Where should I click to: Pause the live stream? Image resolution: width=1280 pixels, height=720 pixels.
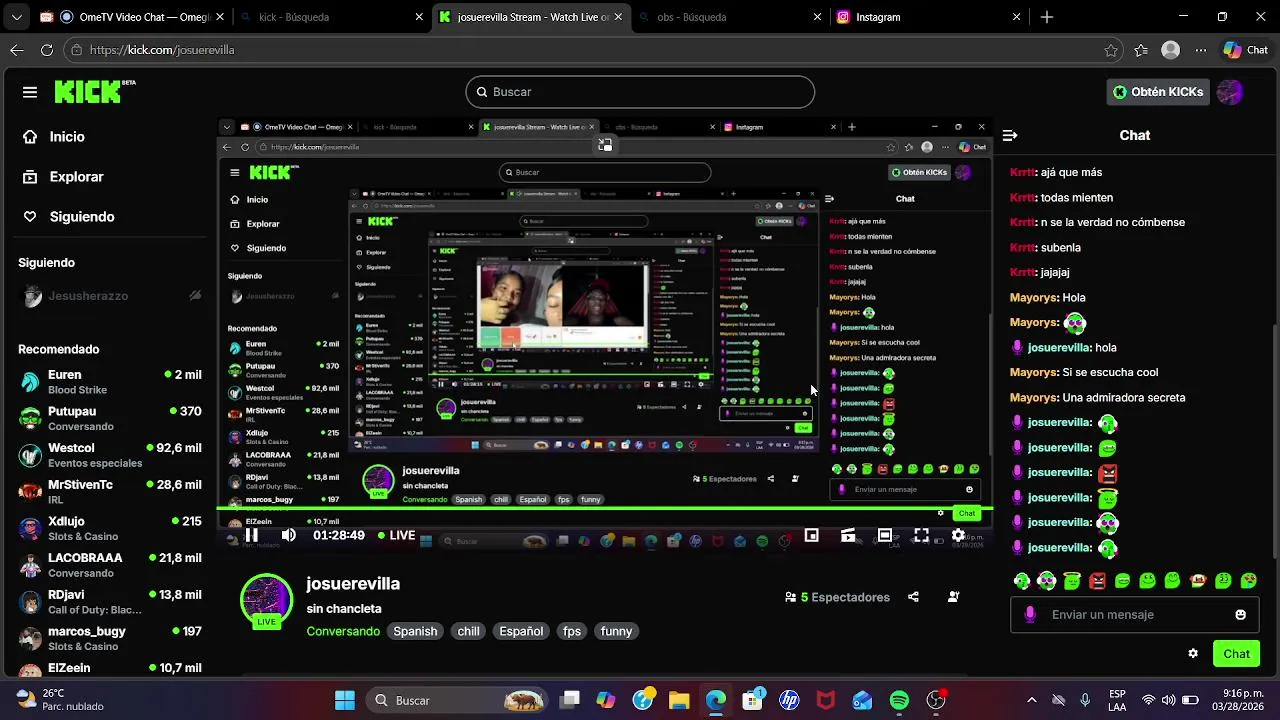(252, 535)
